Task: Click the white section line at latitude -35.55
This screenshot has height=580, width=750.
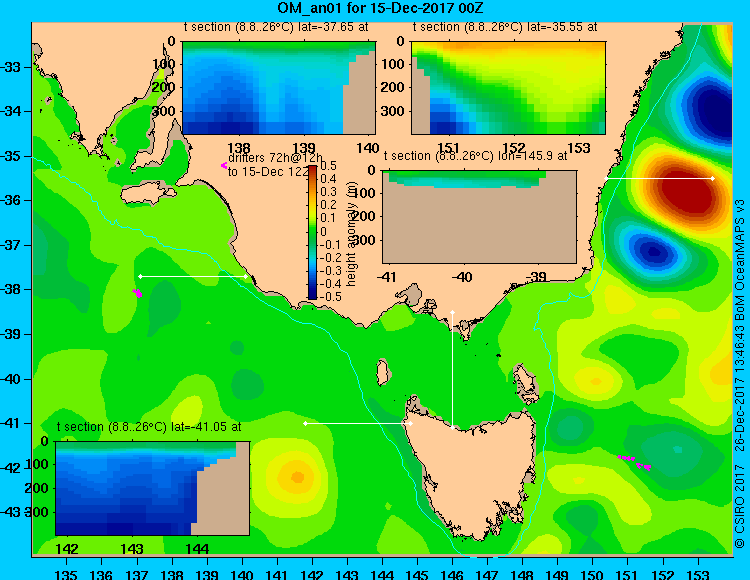Action: point(659,178)
